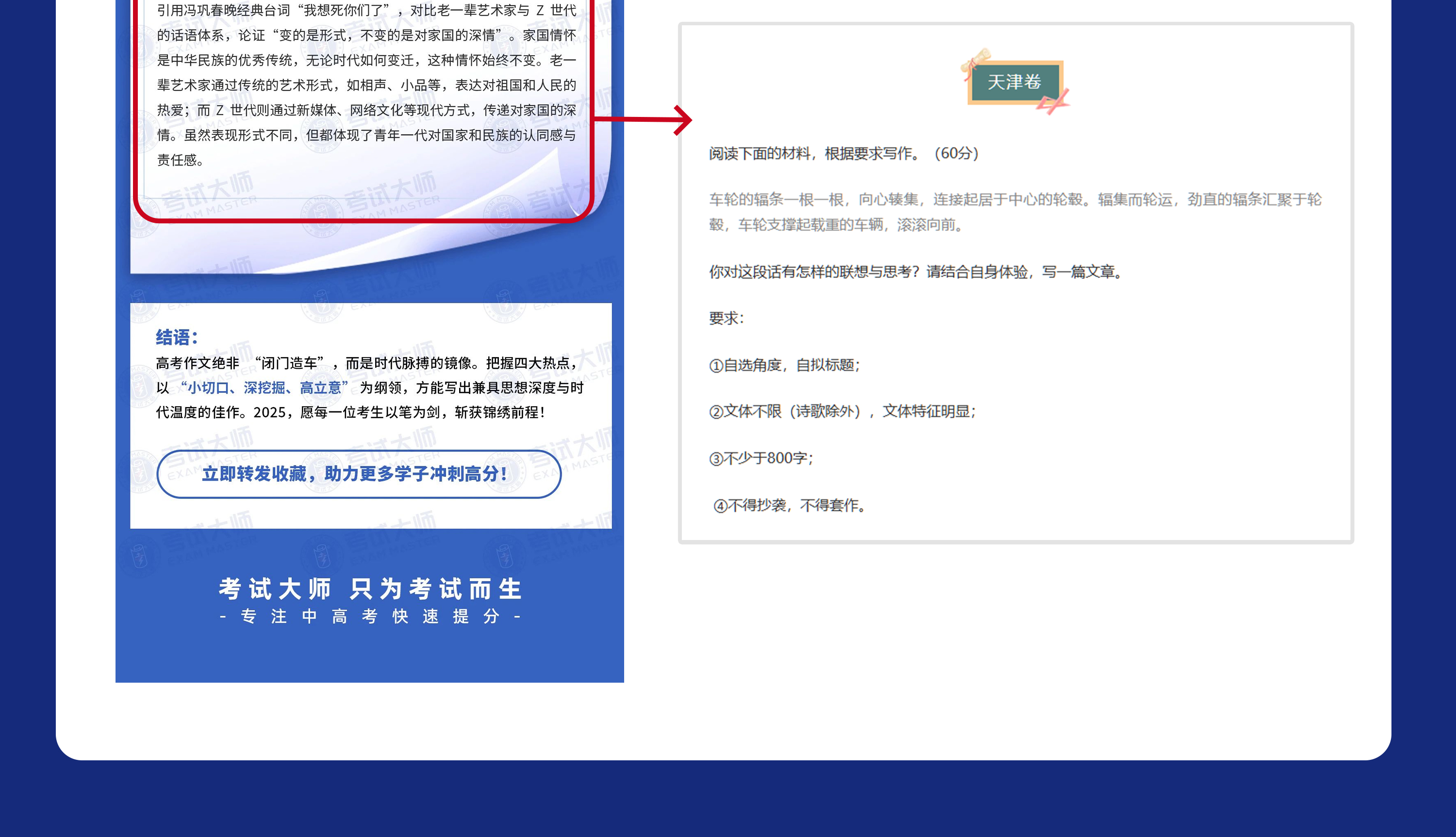Click the circled ④ requirement marker

pyautogui.click(x=720, y=506)
